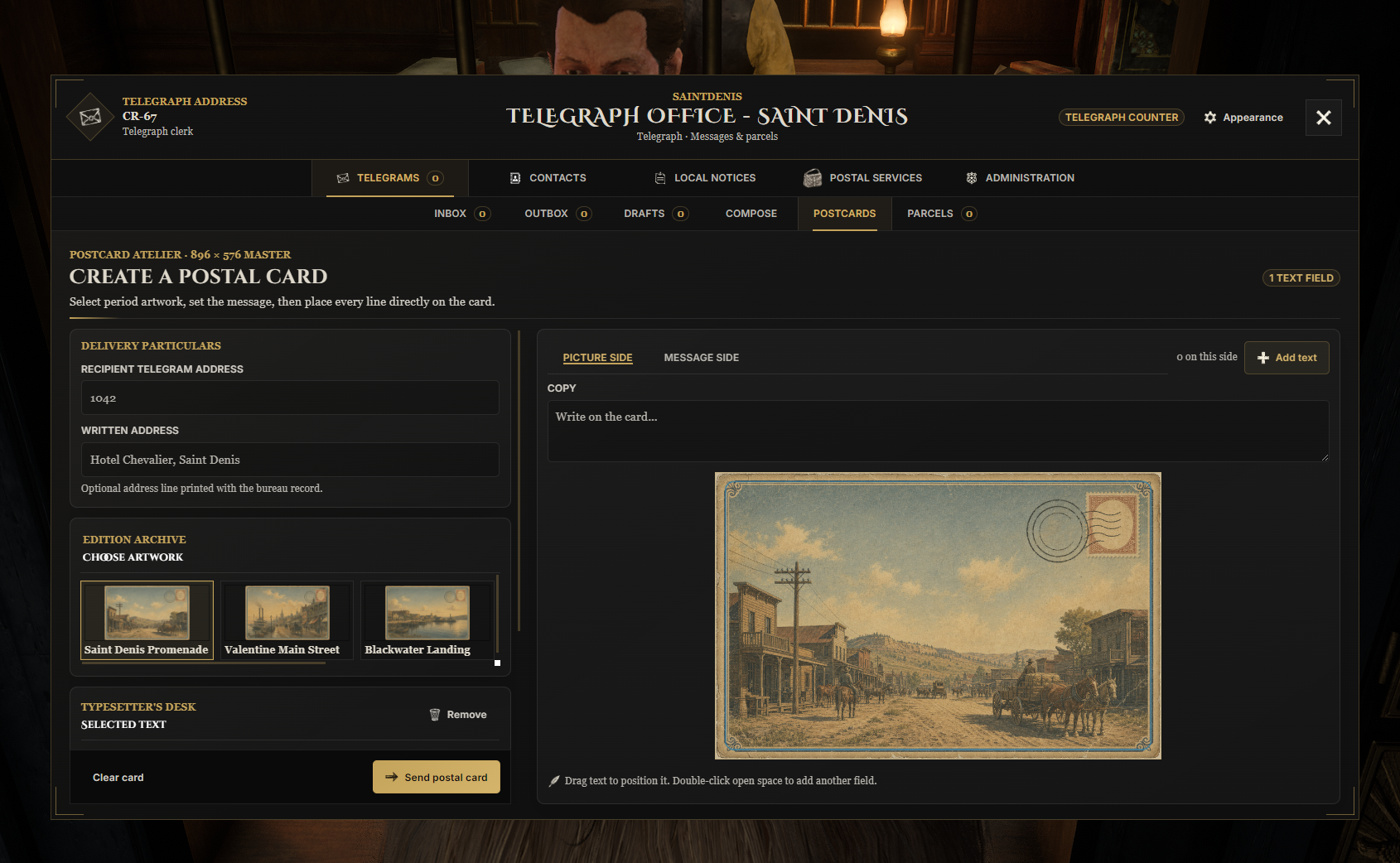The image size is (1400, 863).
Task: Select the Postcards sub-tab
Action: 845,214
